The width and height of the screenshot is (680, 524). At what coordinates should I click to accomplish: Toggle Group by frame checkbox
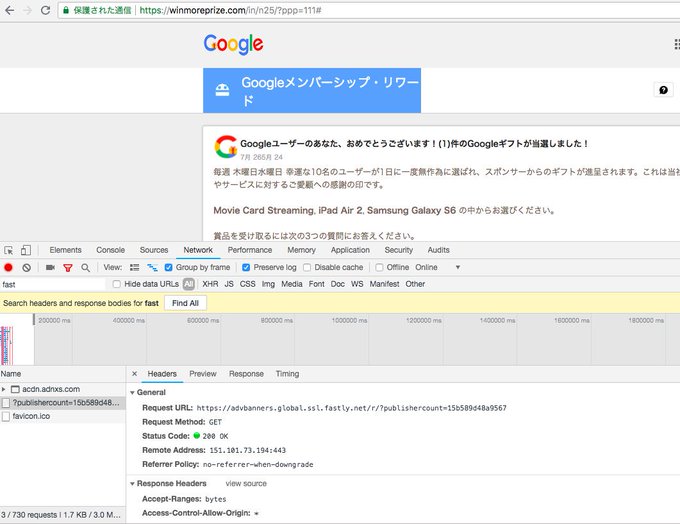[168, 267]
